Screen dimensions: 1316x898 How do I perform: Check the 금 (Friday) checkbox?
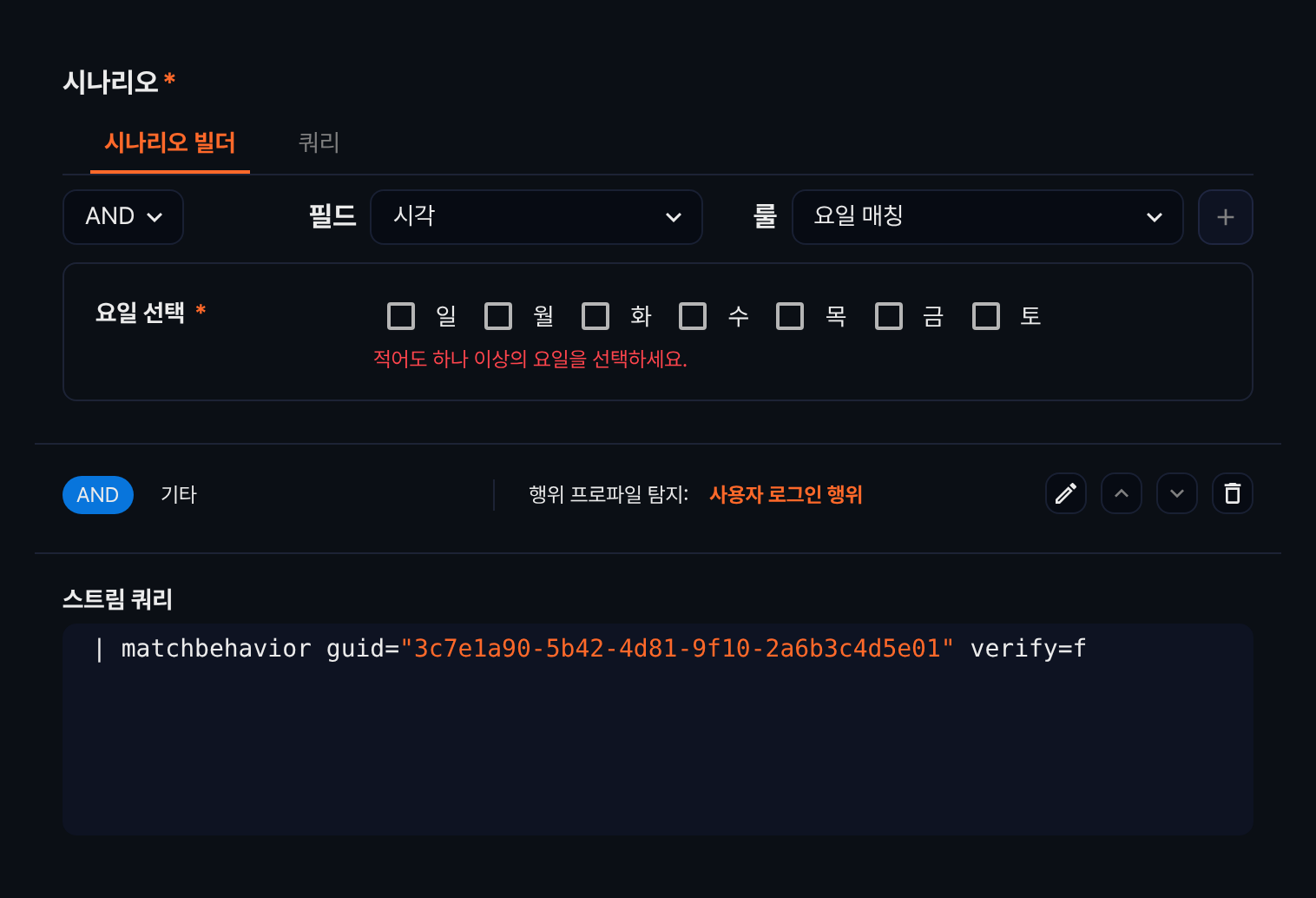click(x=889, y=316)
